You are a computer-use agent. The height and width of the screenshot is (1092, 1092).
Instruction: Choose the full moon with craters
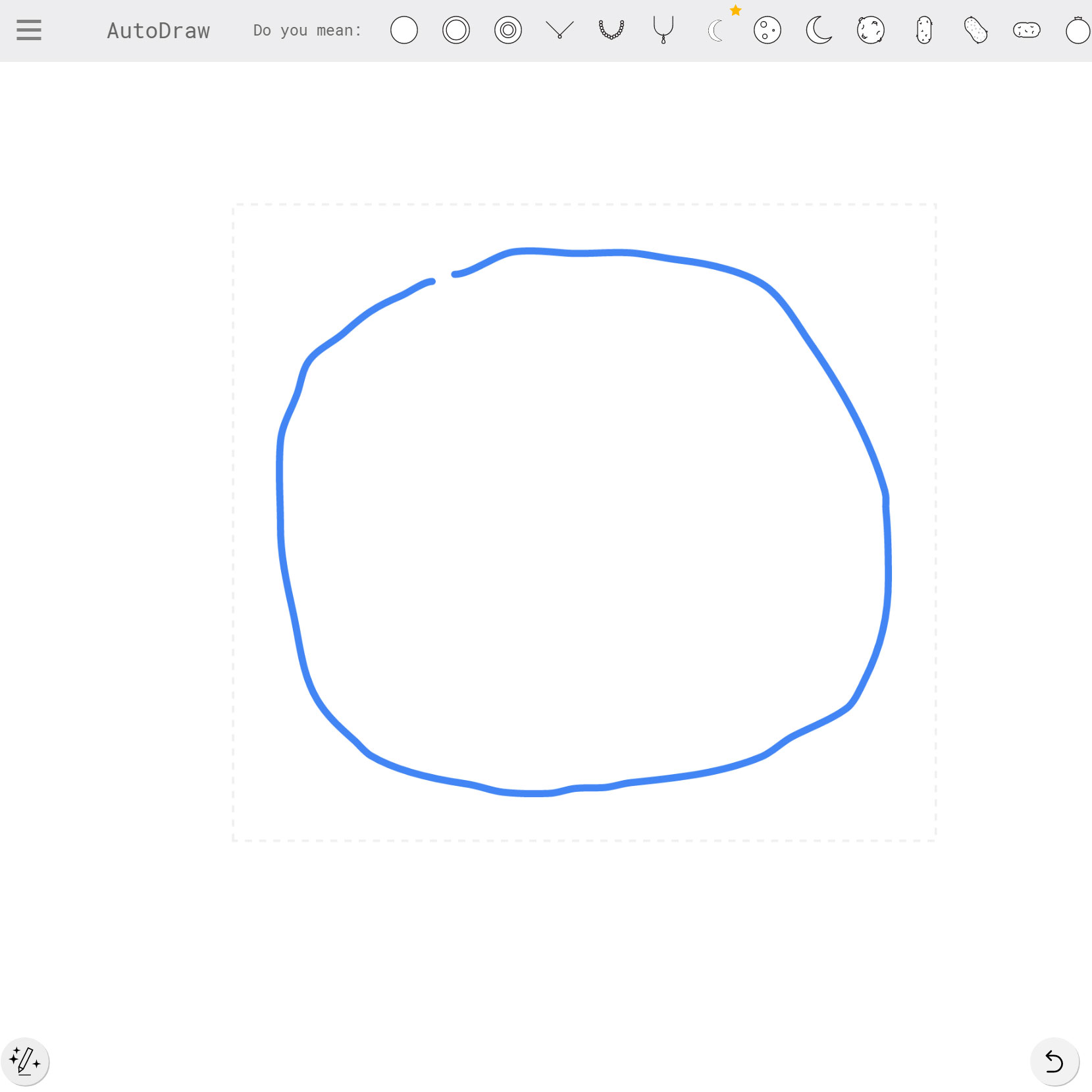tap(767, 30)
